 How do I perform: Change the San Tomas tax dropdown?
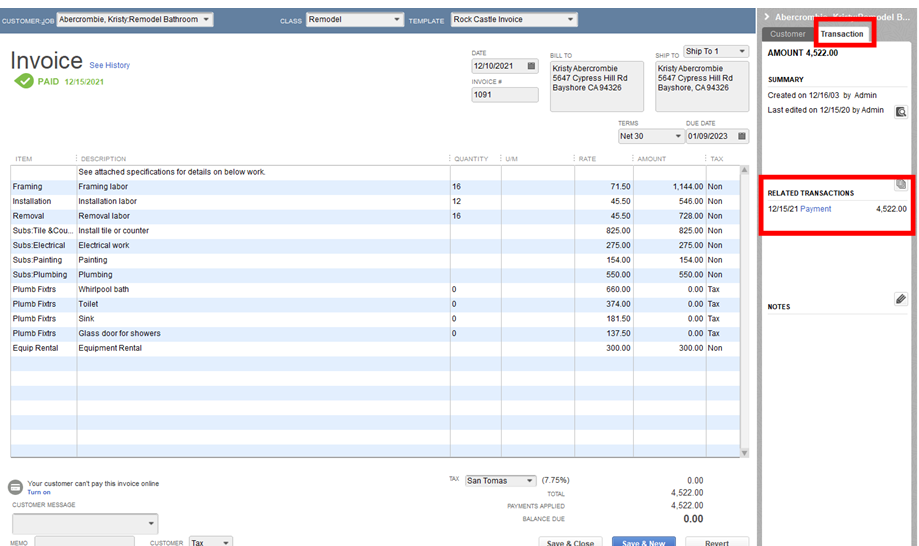529,481
